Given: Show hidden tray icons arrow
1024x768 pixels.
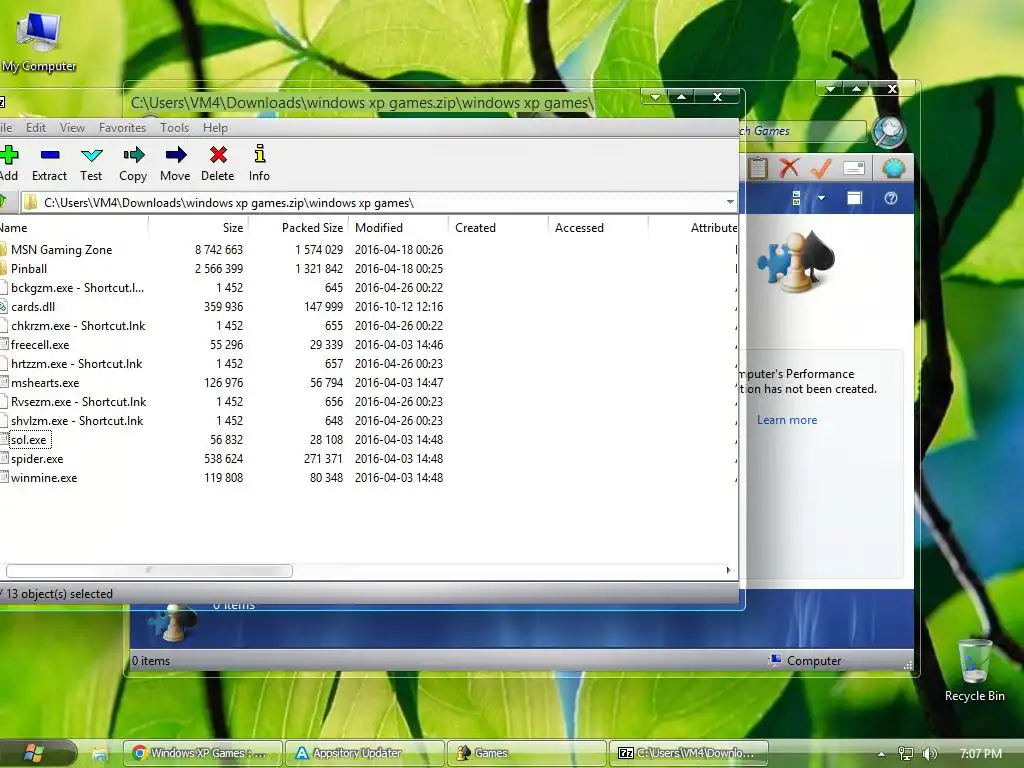Looking at the screenshot, I should click(x=882, y=754).
